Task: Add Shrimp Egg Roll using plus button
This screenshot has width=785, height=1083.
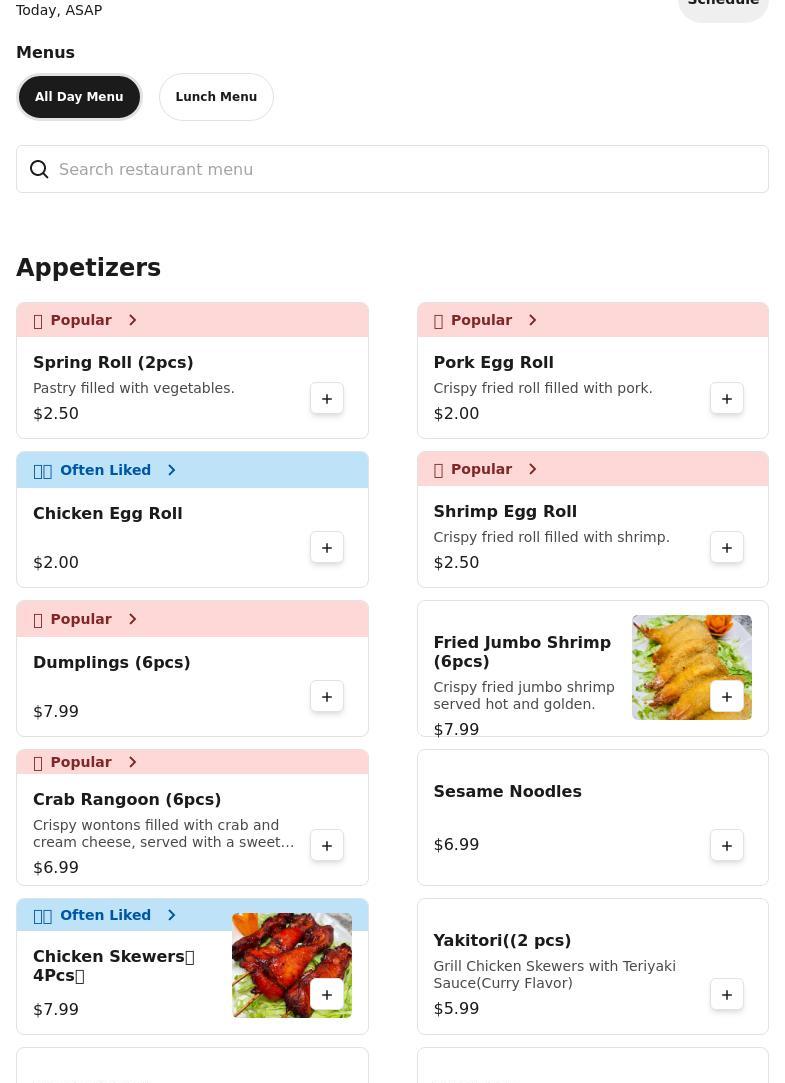Action: [726, 548]
